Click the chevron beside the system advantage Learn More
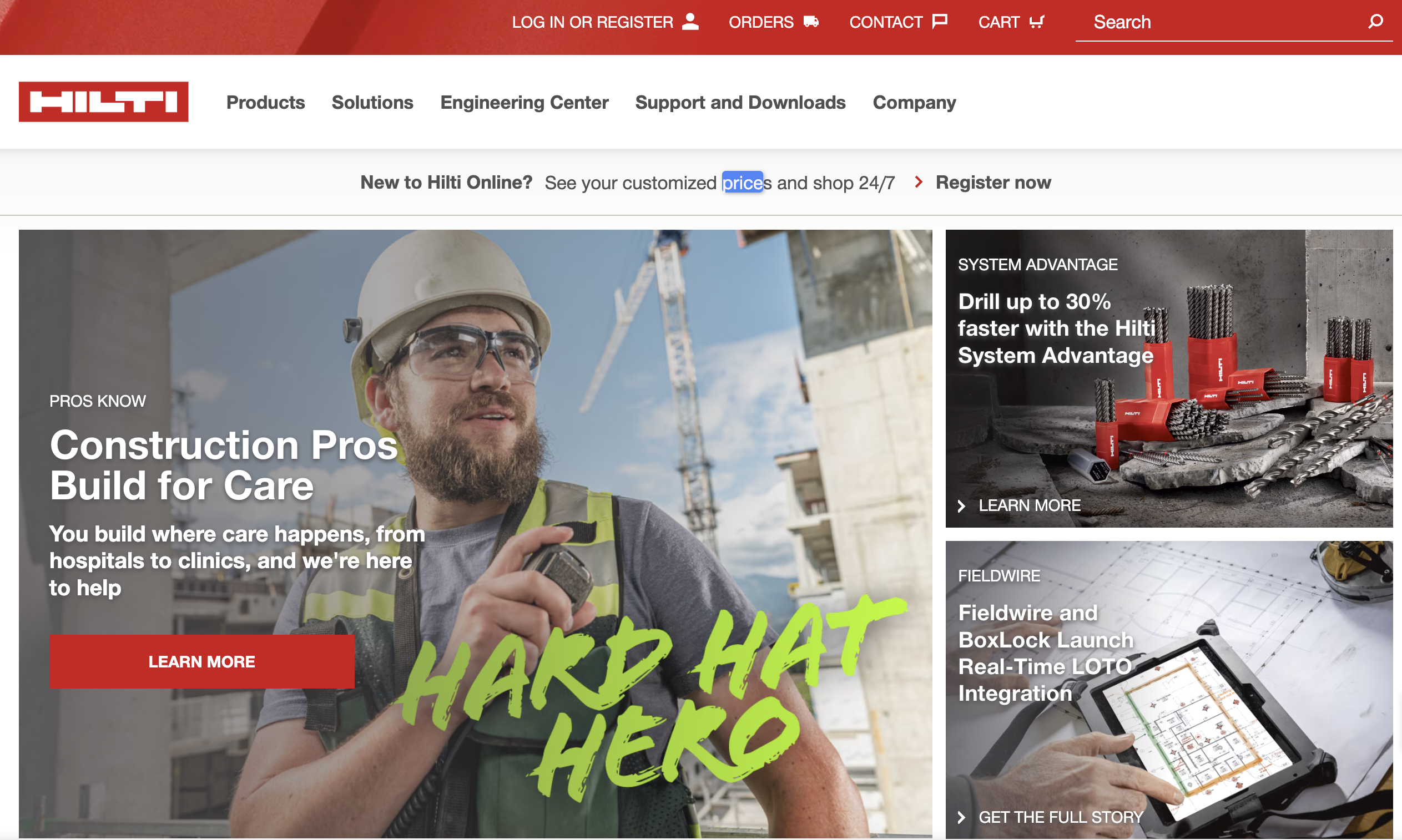 pos(961,505)
